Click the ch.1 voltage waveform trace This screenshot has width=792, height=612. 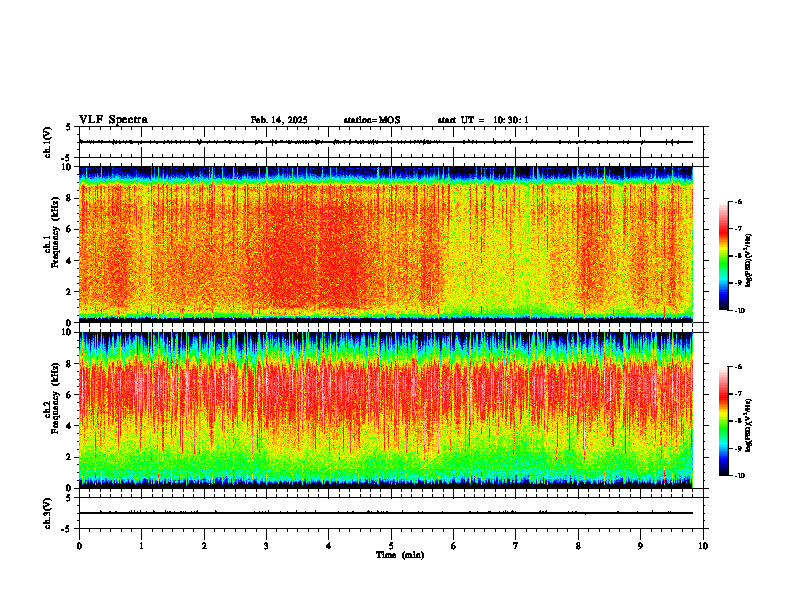coord(386,142)
